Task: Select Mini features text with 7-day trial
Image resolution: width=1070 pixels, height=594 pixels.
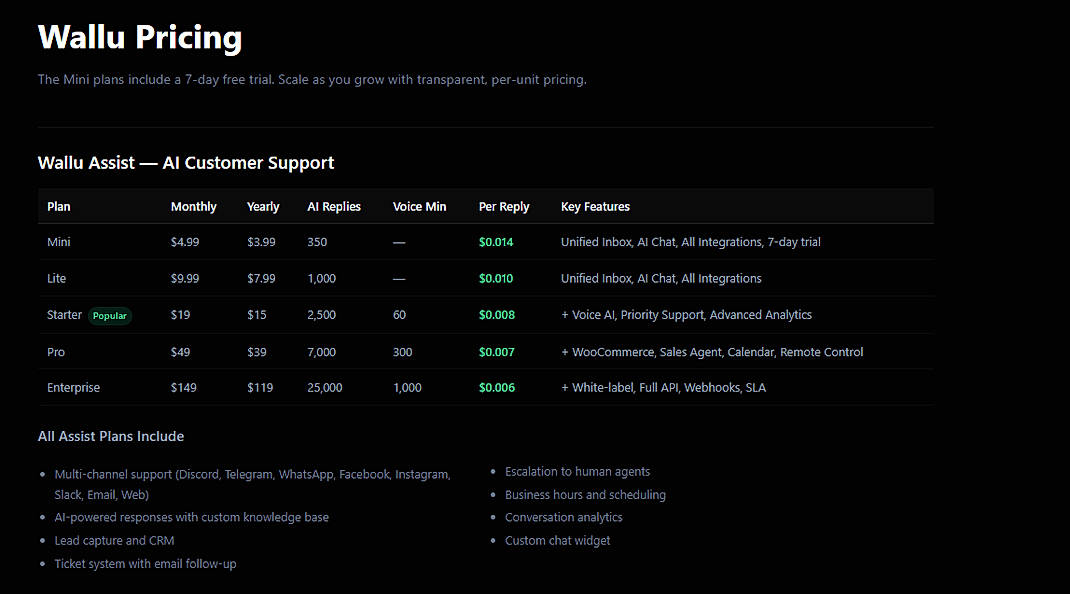Action: 691,242
